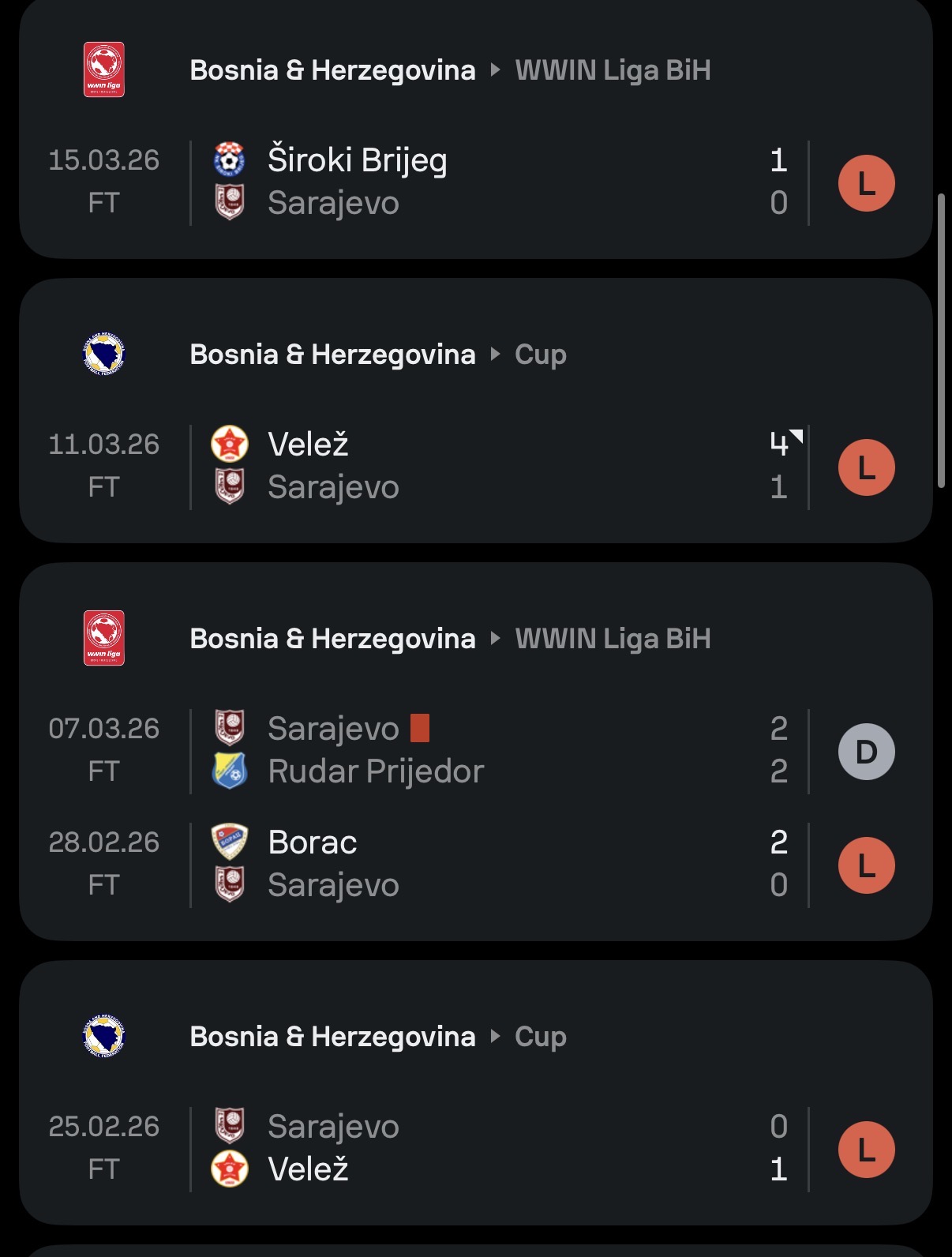Click Sarajevo crest in 25.02.26 match

230,1126
